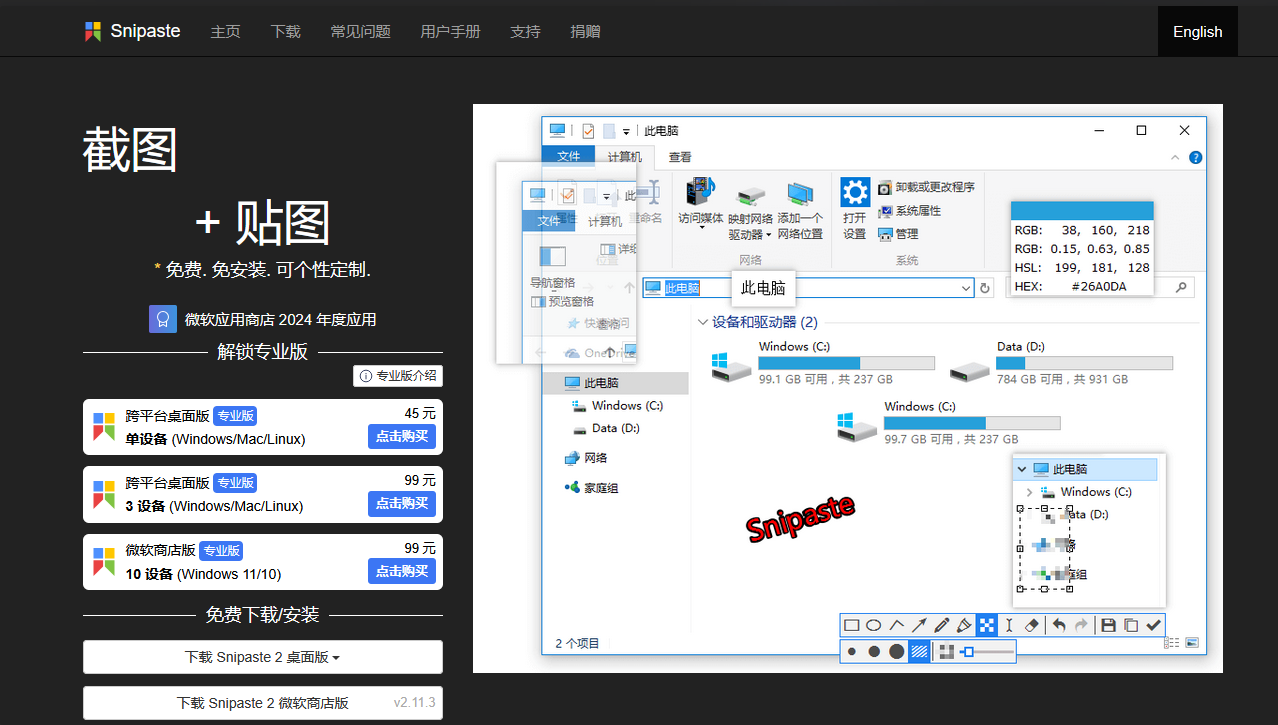Open the 支持 nav item
This screenshot has width=1278, height=725.
tap(525, 31)
